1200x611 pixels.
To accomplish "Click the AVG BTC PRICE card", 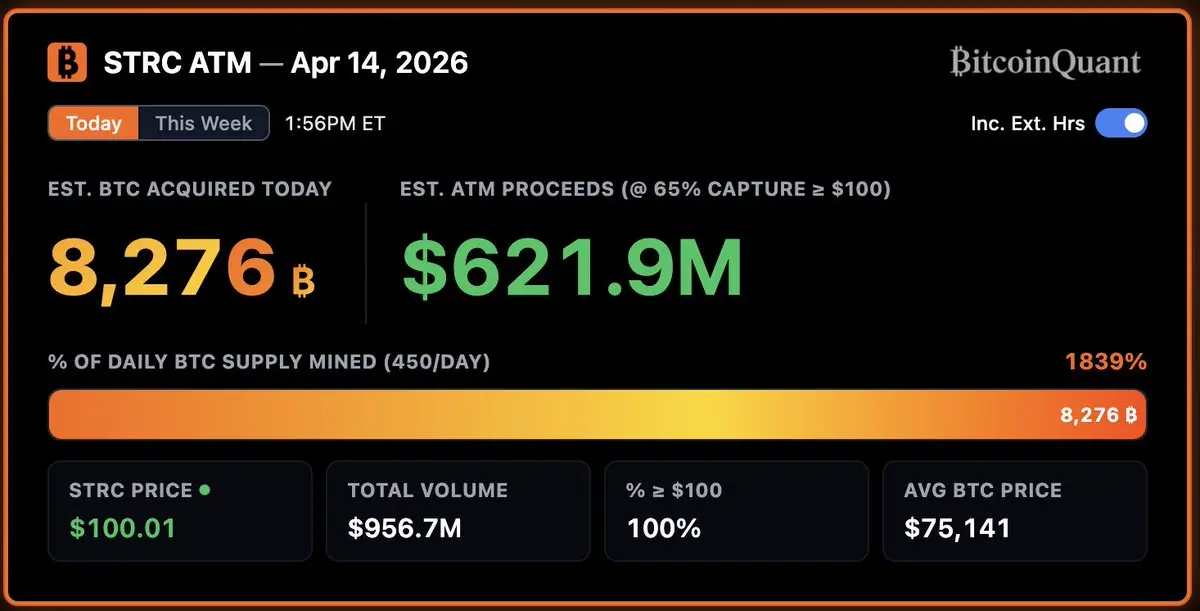I will (x=1014, y=510).
